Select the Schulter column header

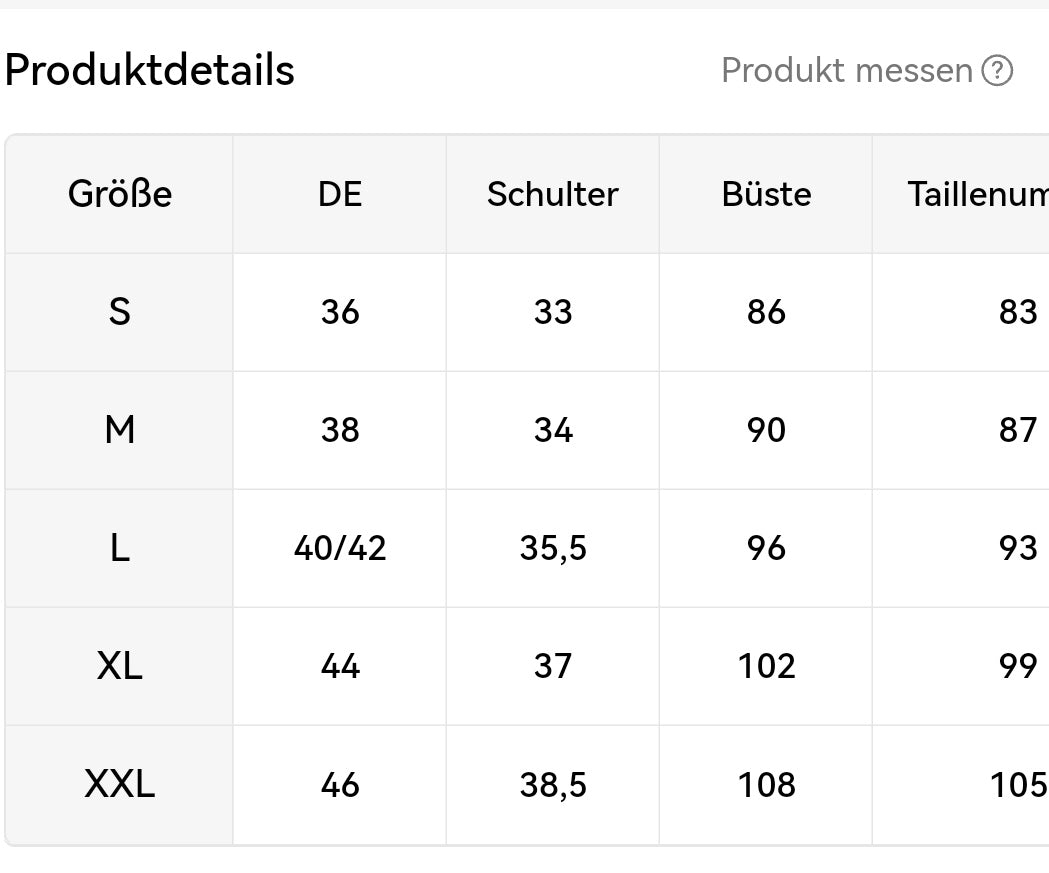pyautogui.click(x=553, y=194)
